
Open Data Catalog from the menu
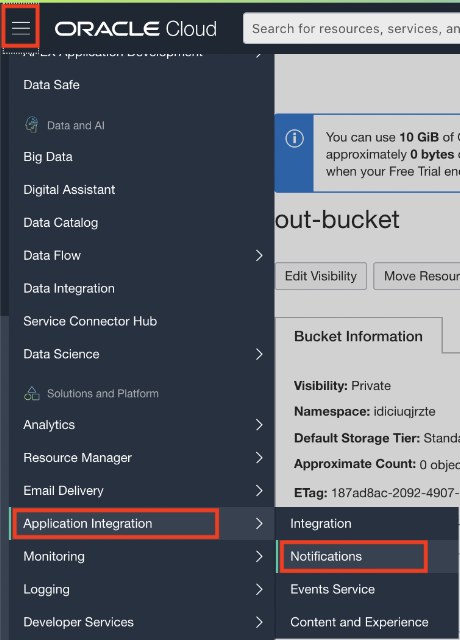click(x=60, y=223)
